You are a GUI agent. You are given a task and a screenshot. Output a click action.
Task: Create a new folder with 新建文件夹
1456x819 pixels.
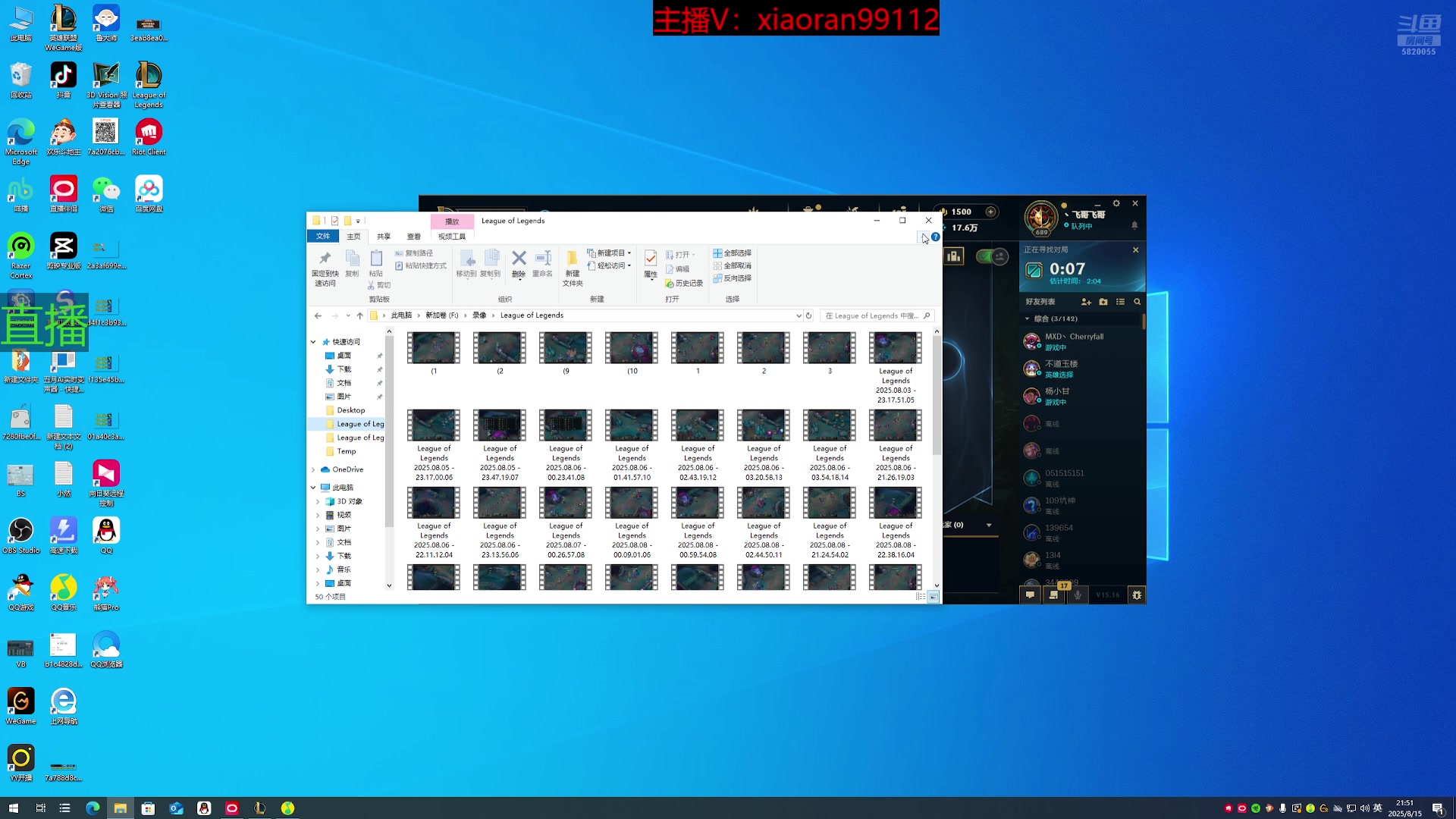(x=573, y=268)
